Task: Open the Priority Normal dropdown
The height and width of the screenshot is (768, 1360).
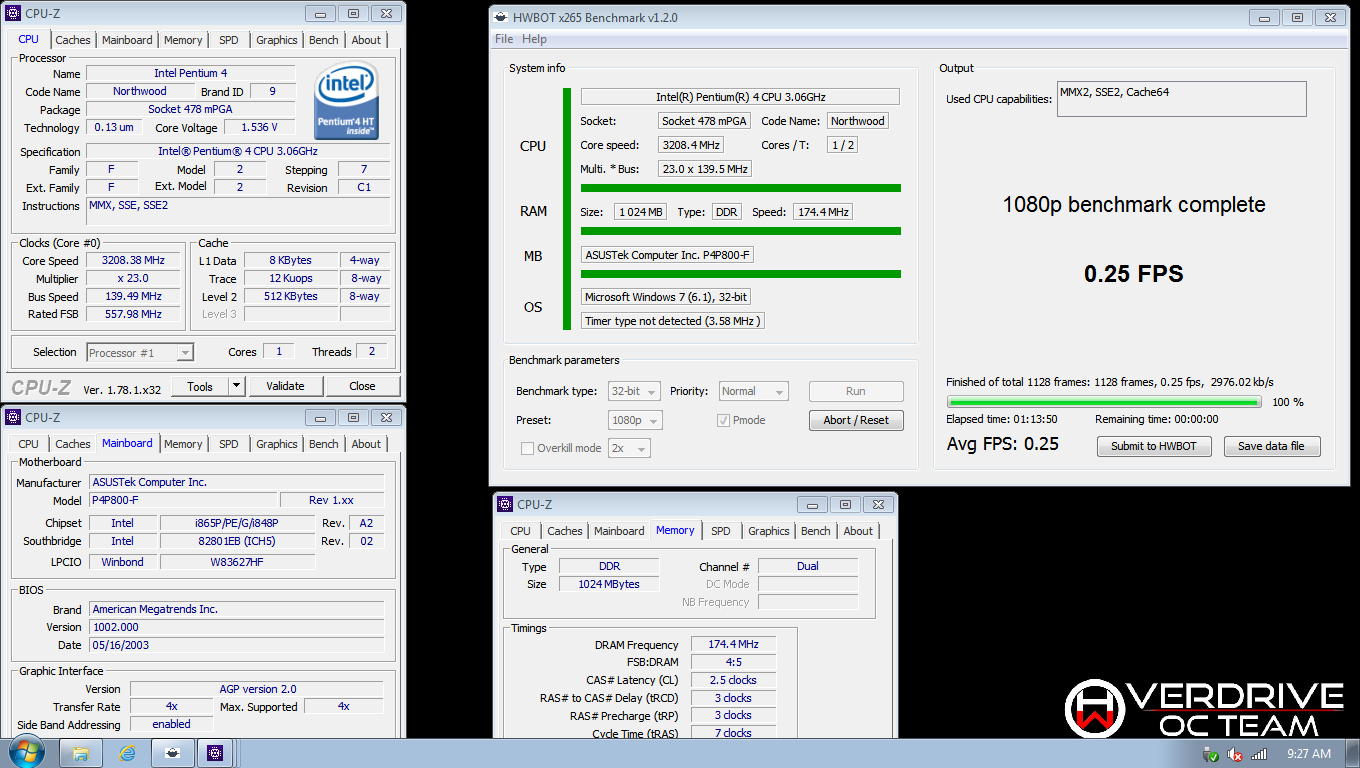Action: coord(753,391)
